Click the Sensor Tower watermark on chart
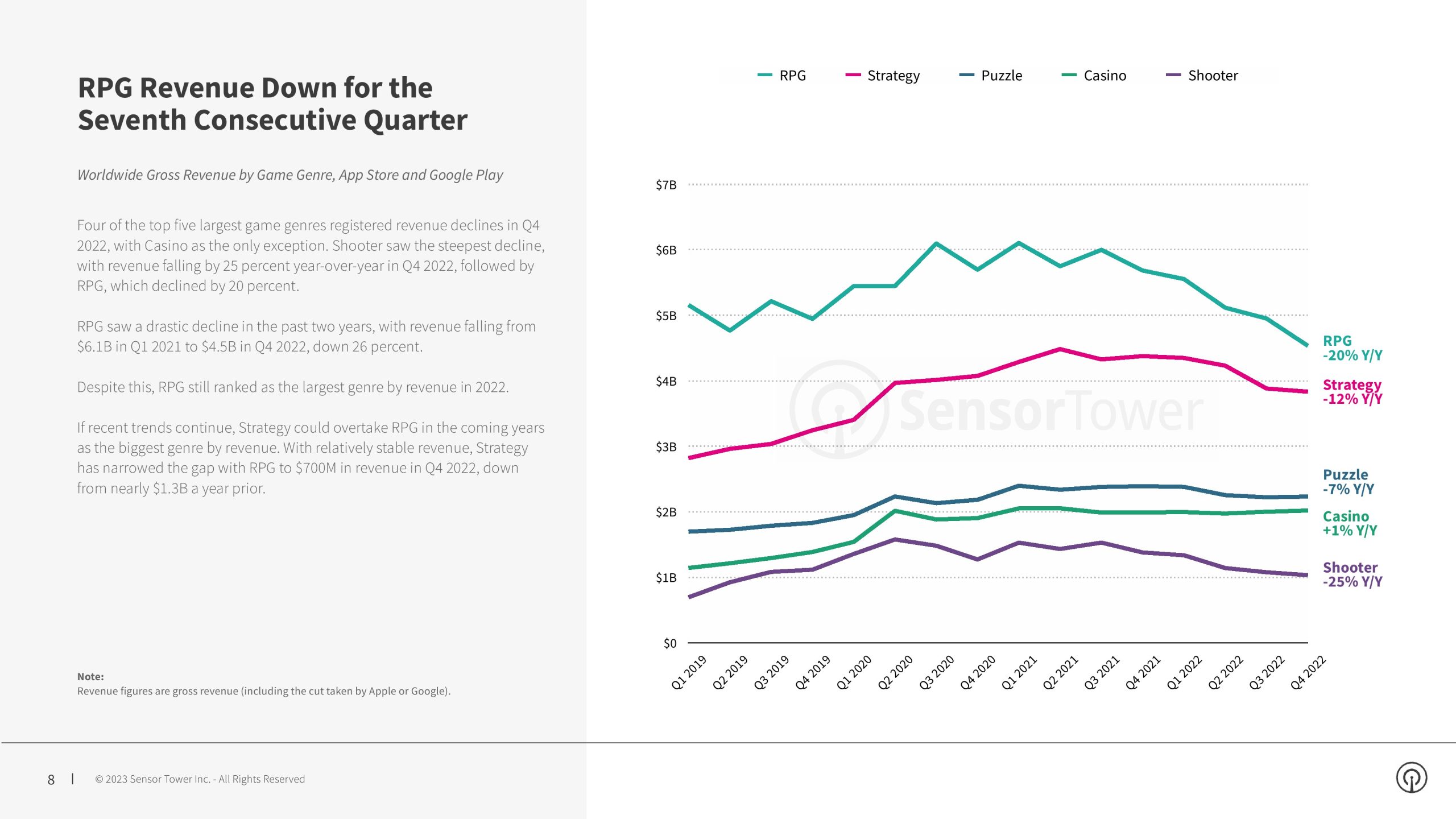Screen dimensions: 1456x819 coord(996,410)
